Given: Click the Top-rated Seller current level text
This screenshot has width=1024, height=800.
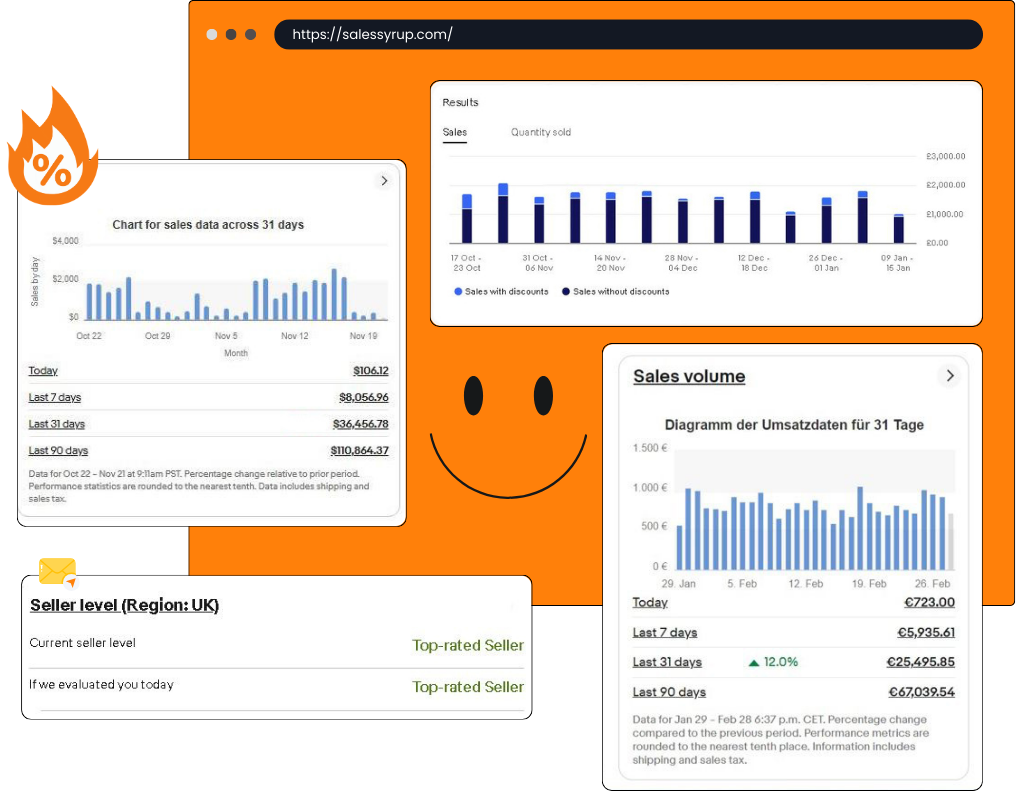Looking at the screenshot, I should click(x=467, y=645).
